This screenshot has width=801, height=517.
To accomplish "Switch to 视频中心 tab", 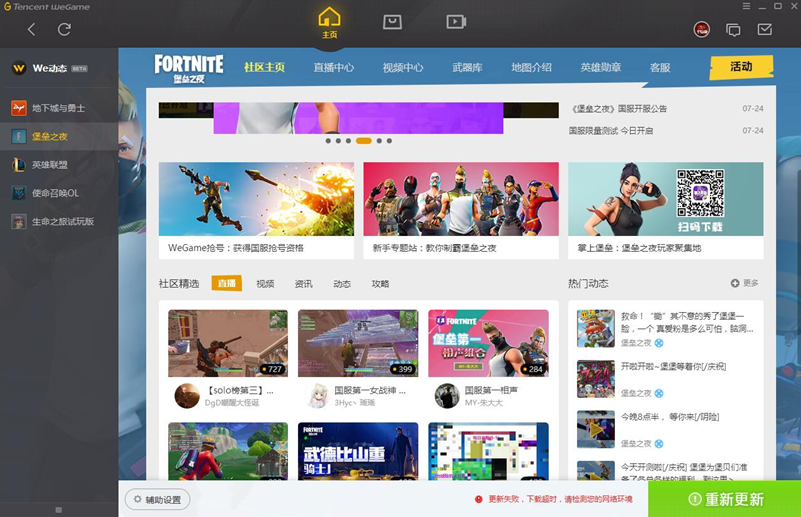I will click(x=403, y=67).
